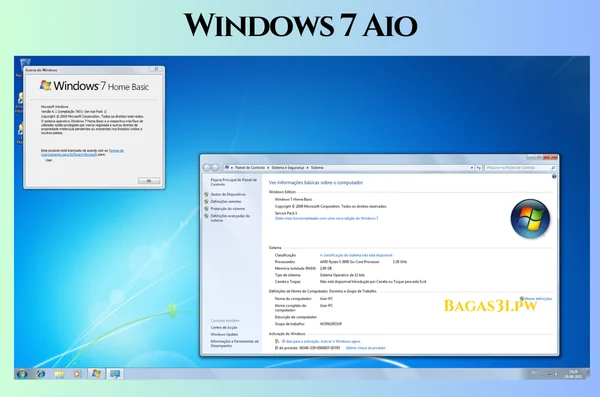
Task: Open help with the blue question mark icon
Action: point(554,176)
